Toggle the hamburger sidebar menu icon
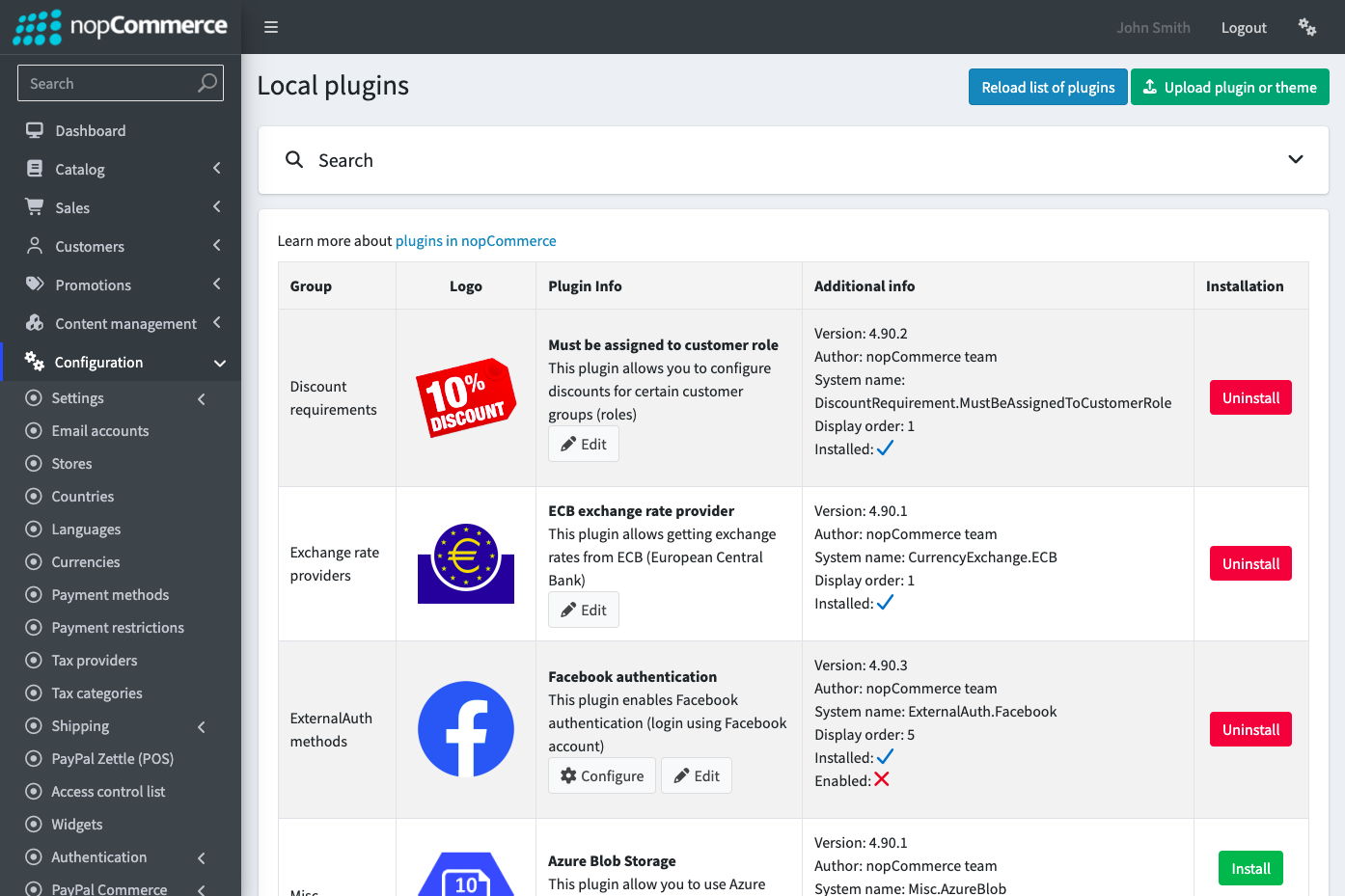This screenshot has height=896, width=1345. pos(271,27)
